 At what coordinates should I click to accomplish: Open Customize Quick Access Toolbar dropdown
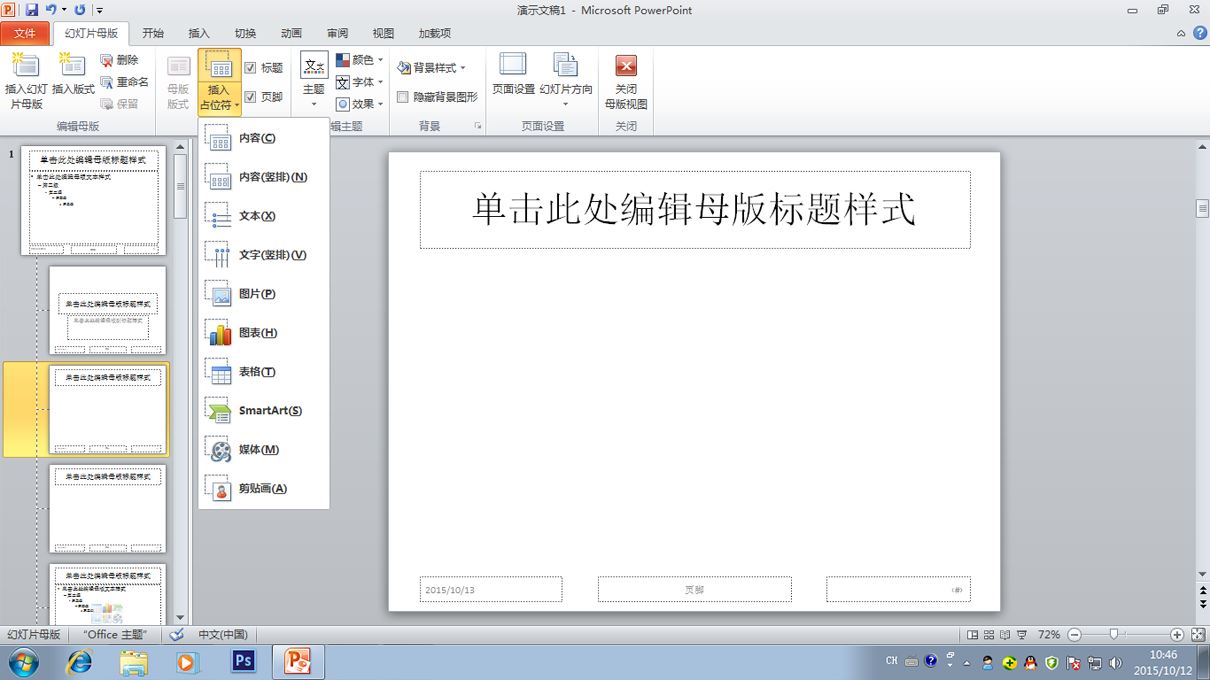pyautogui.click(x=99, y=11)
